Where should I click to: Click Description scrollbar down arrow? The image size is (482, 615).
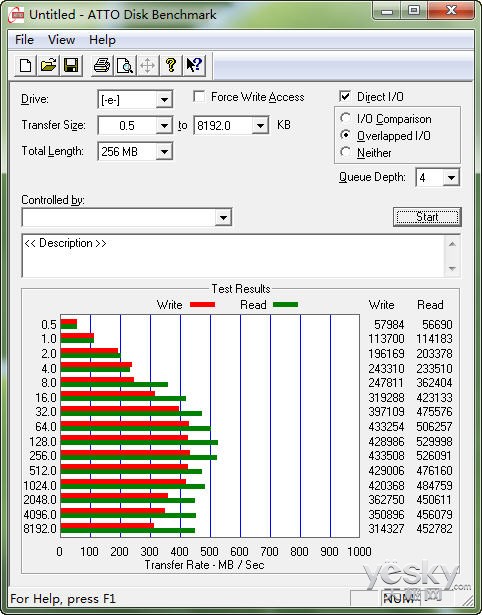(x=452, y=268)
